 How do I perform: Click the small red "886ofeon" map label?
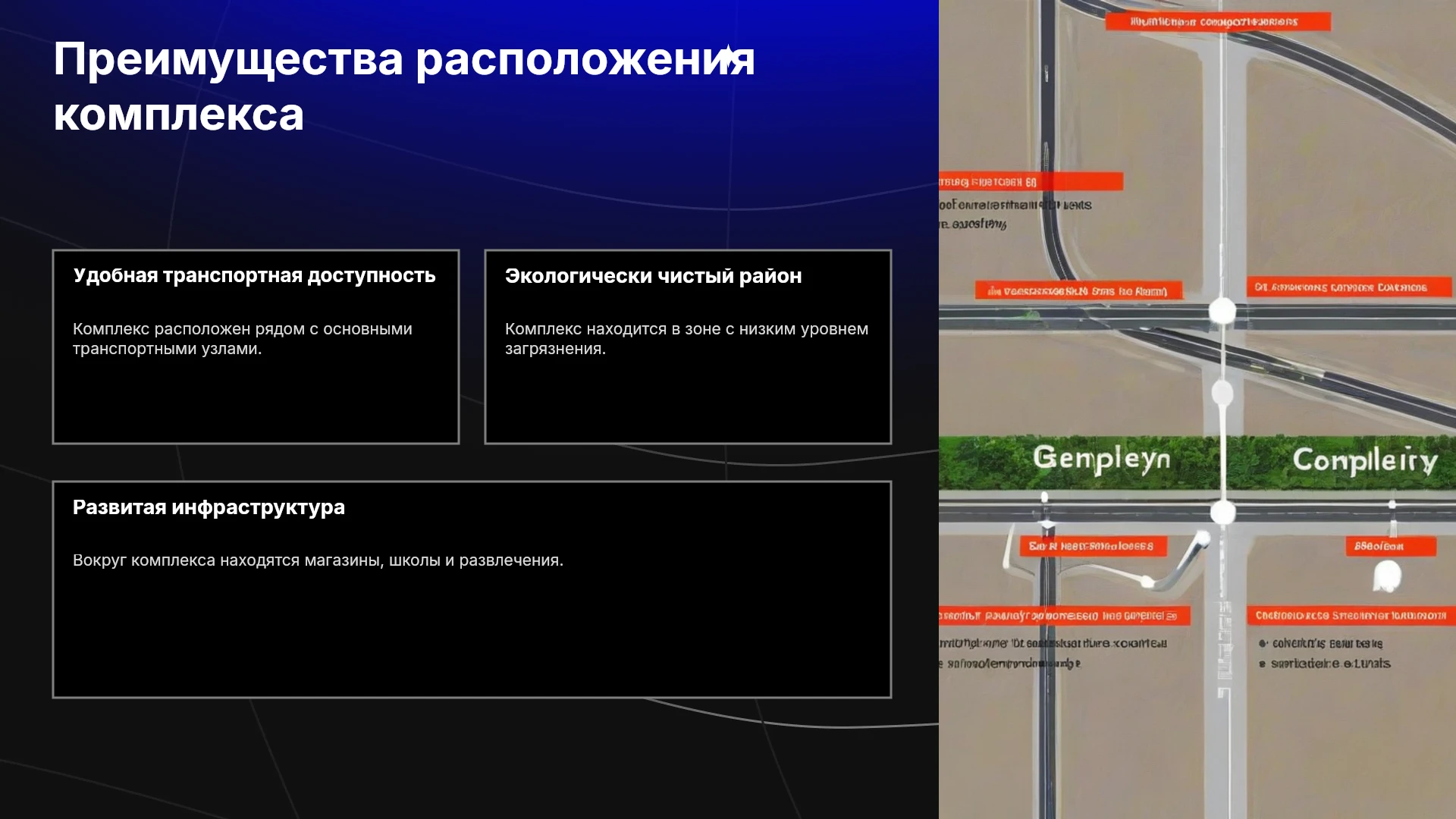tap(1391, 546)
